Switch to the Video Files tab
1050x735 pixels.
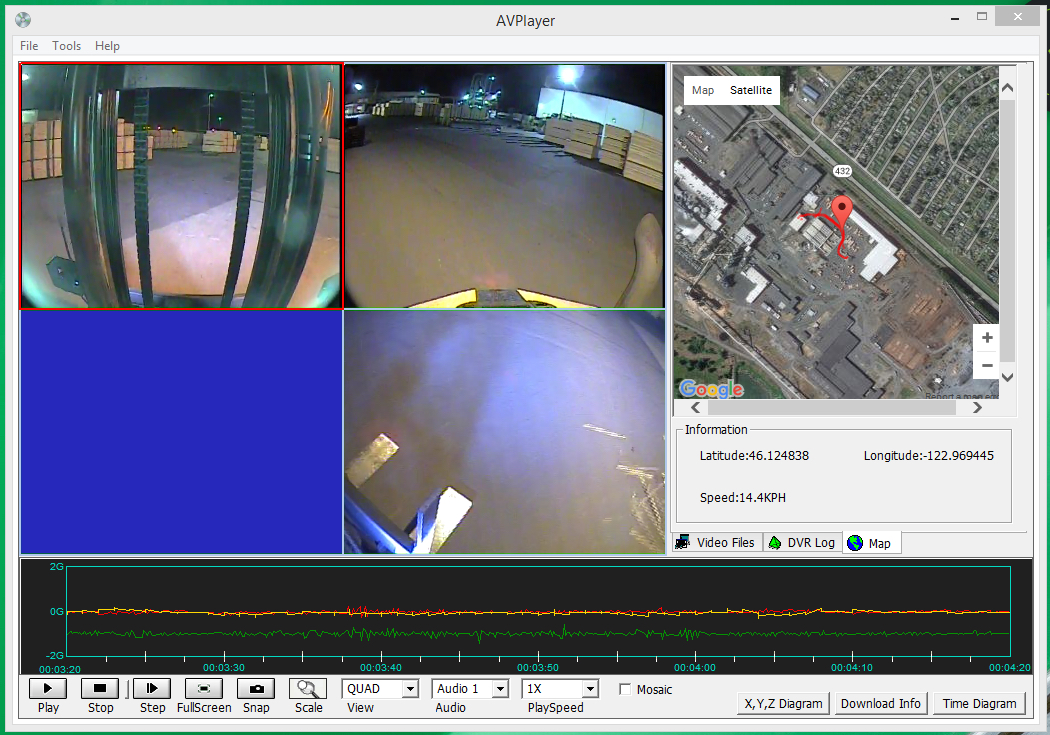point(717,543)
